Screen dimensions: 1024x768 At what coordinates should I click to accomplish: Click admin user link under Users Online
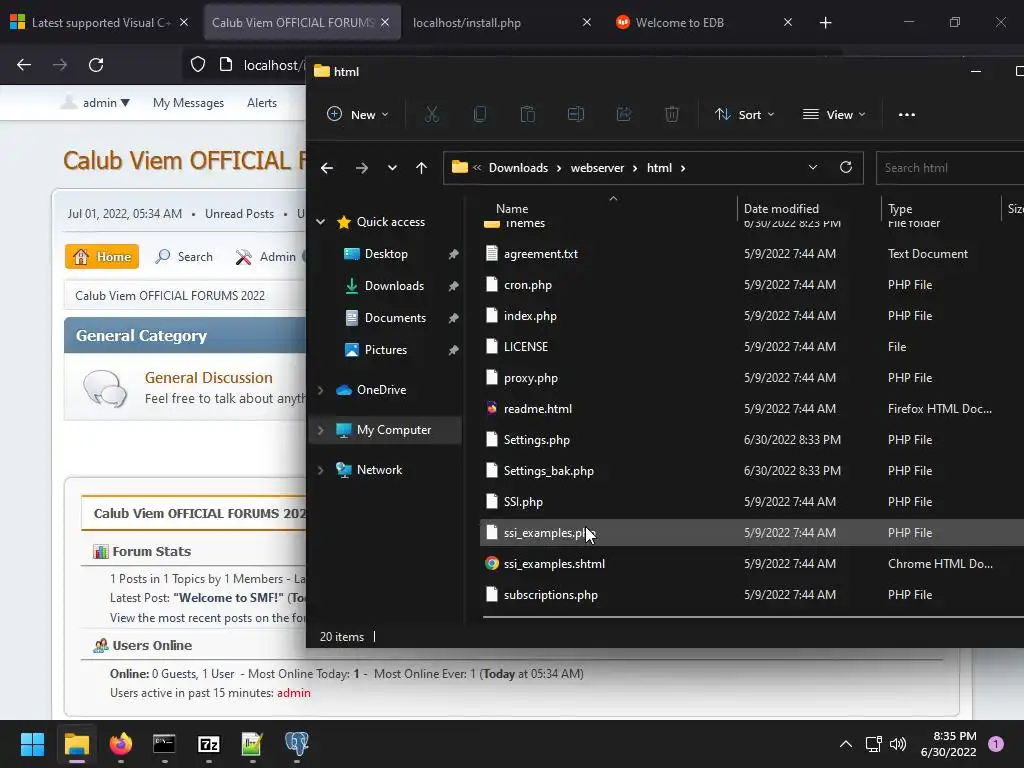click(x=294, y=693)
